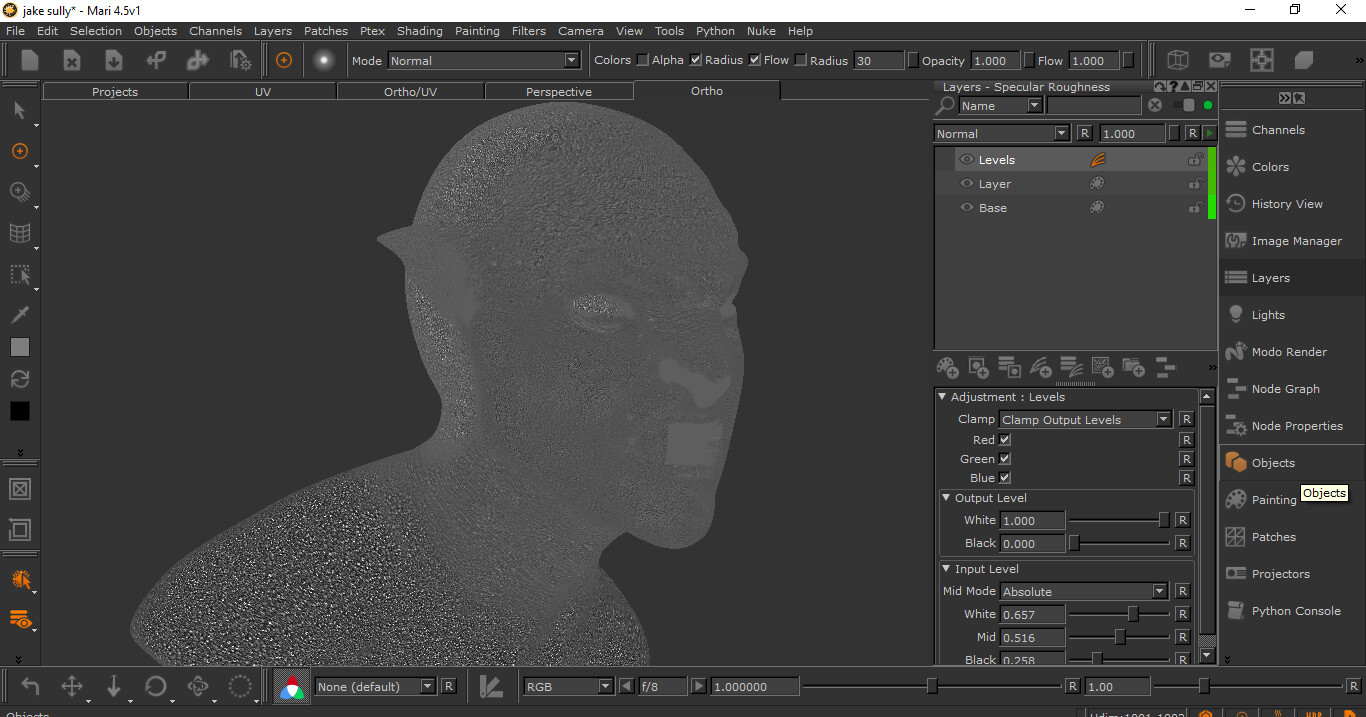Open the RGB channel dropdown in bottom bar

coord(568,687)
